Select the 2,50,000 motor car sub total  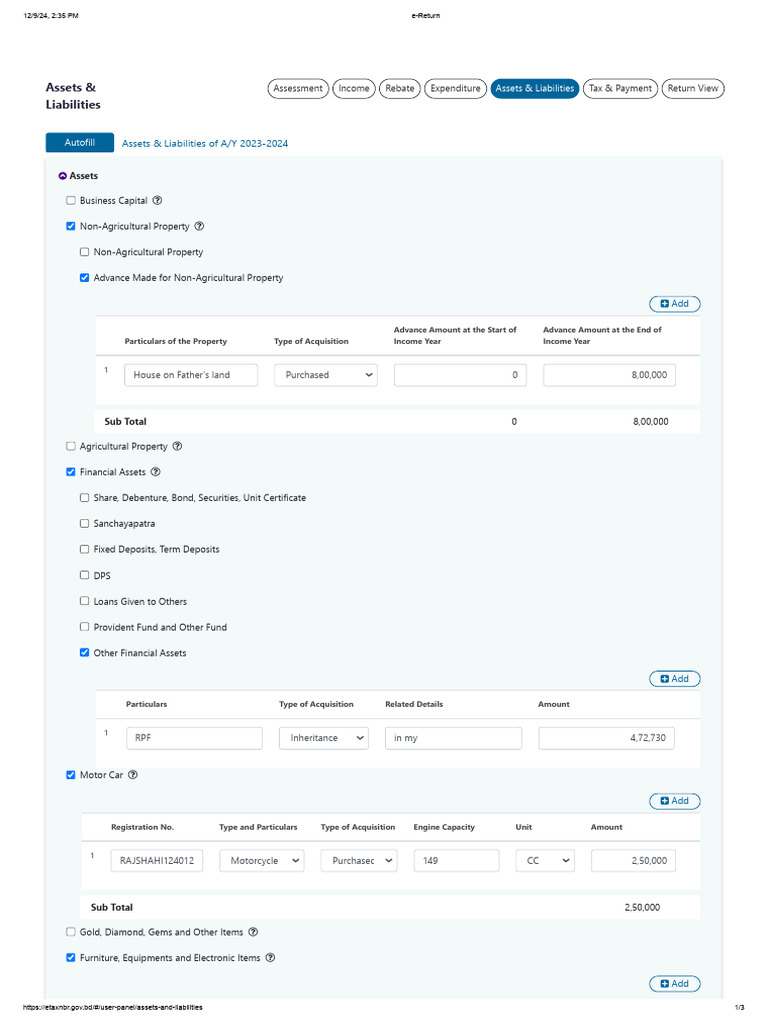coord(642,907)
